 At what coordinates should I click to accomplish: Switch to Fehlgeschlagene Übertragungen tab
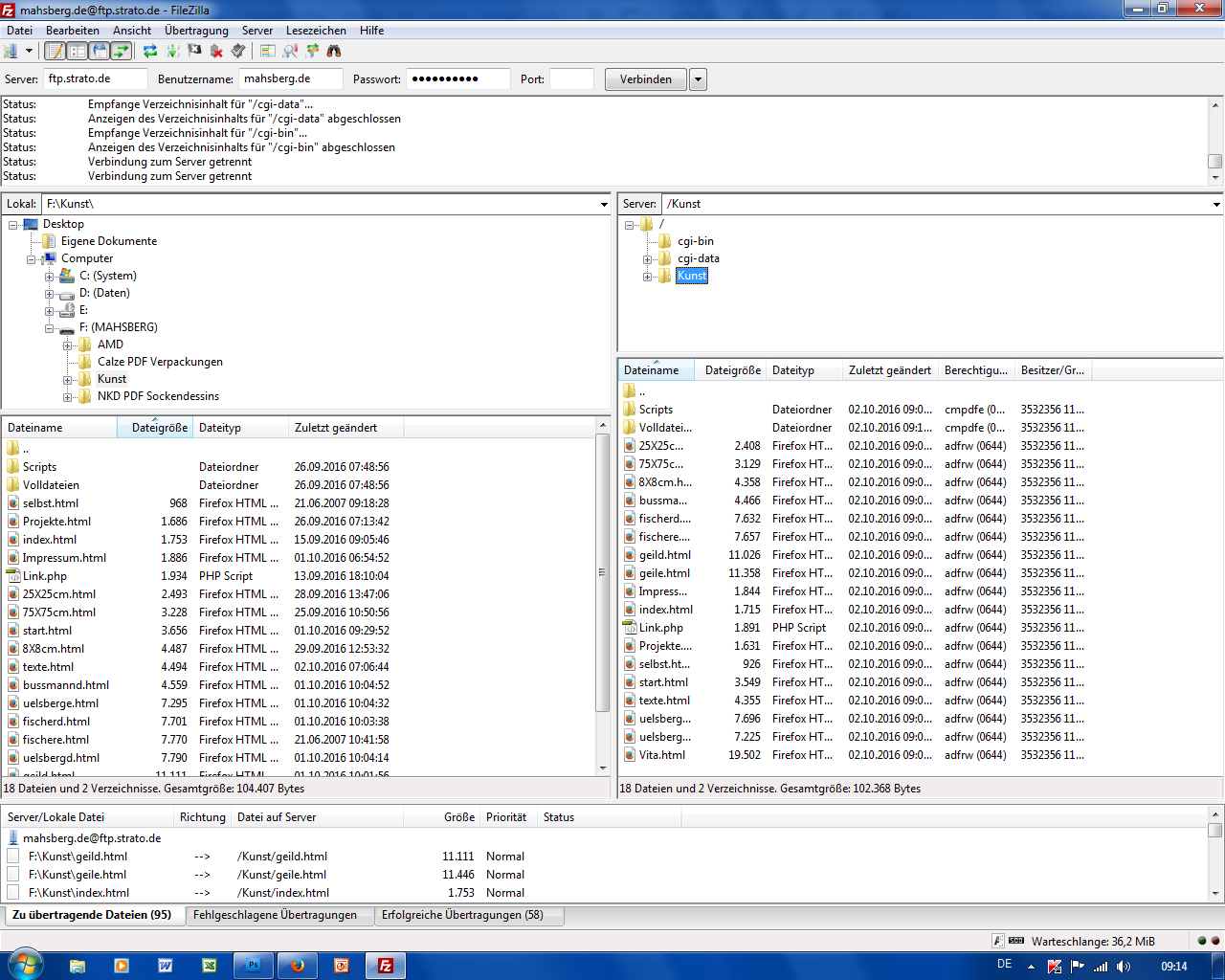[275, 915]
